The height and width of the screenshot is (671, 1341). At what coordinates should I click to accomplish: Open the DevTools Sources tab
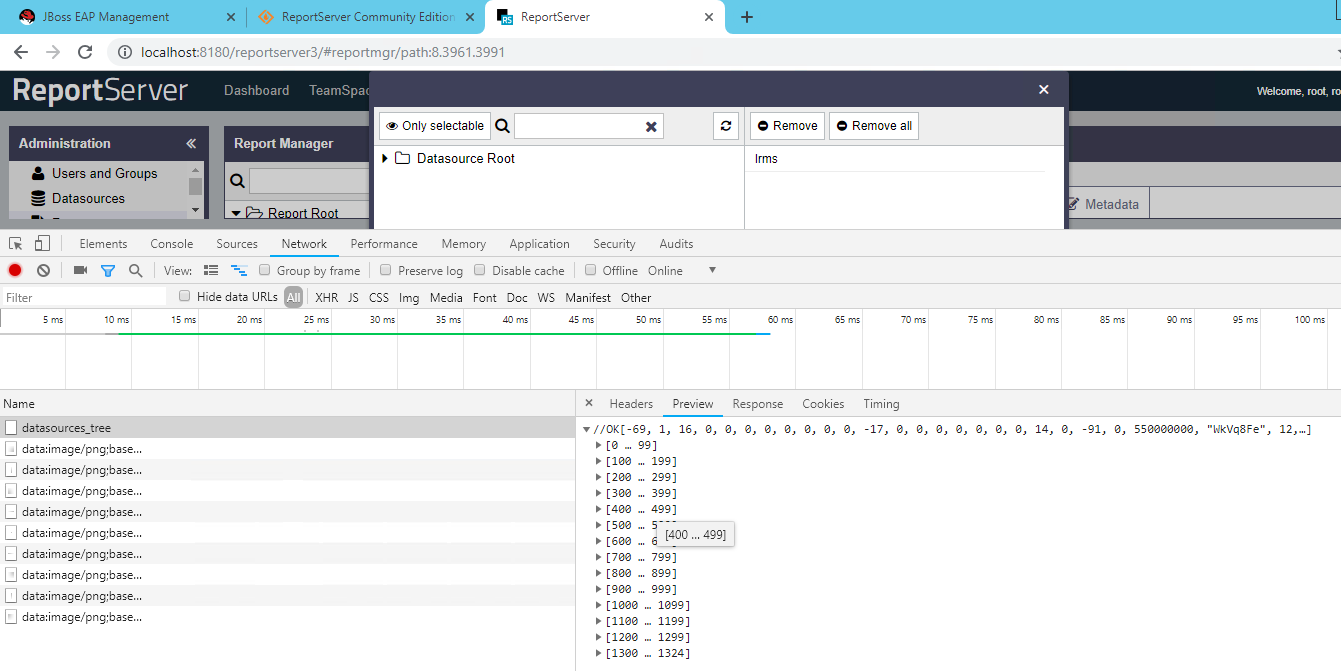[x=237, y=244]
